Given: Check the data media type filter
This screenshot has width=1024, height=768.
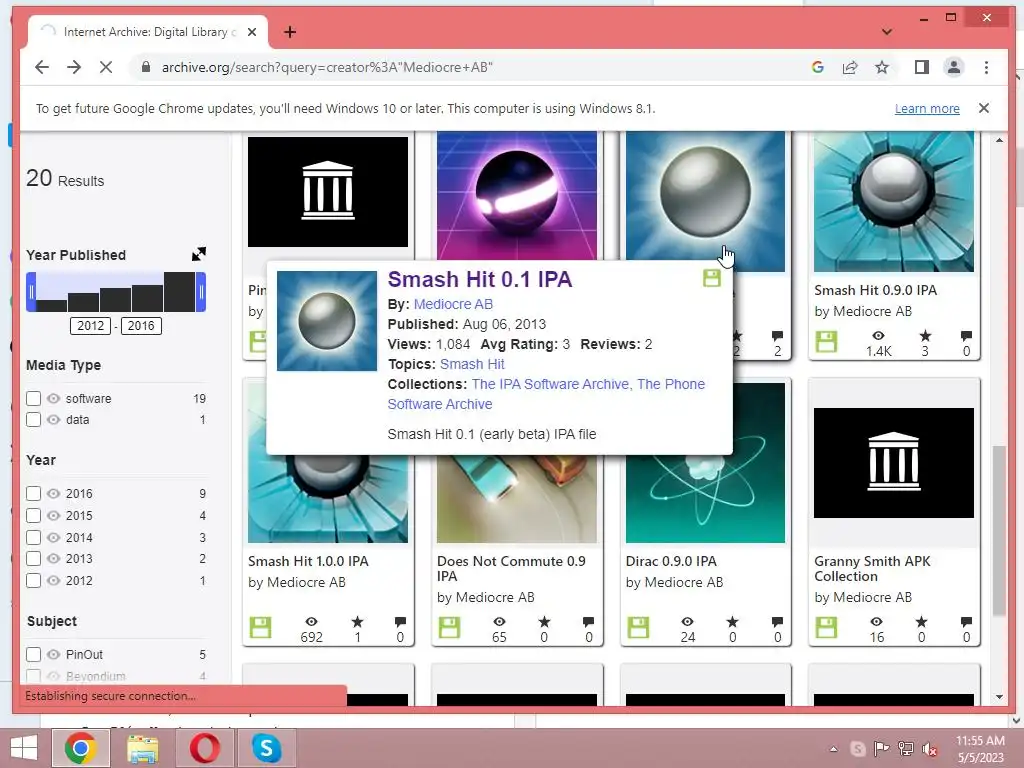Looking at the screenshot, I should tap(33, 420).
